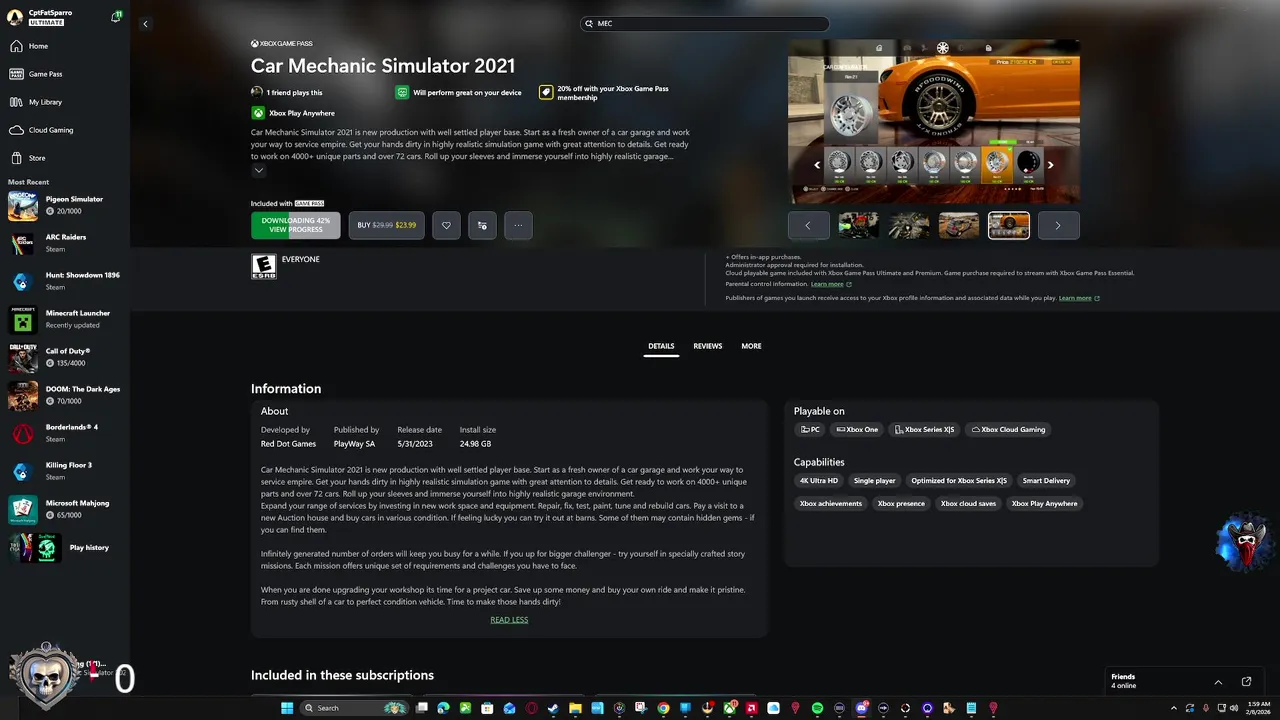Viewport: 1280px width, 720px height.
Task: Open Call of Duty from recent list
Action: coord(65,357)
